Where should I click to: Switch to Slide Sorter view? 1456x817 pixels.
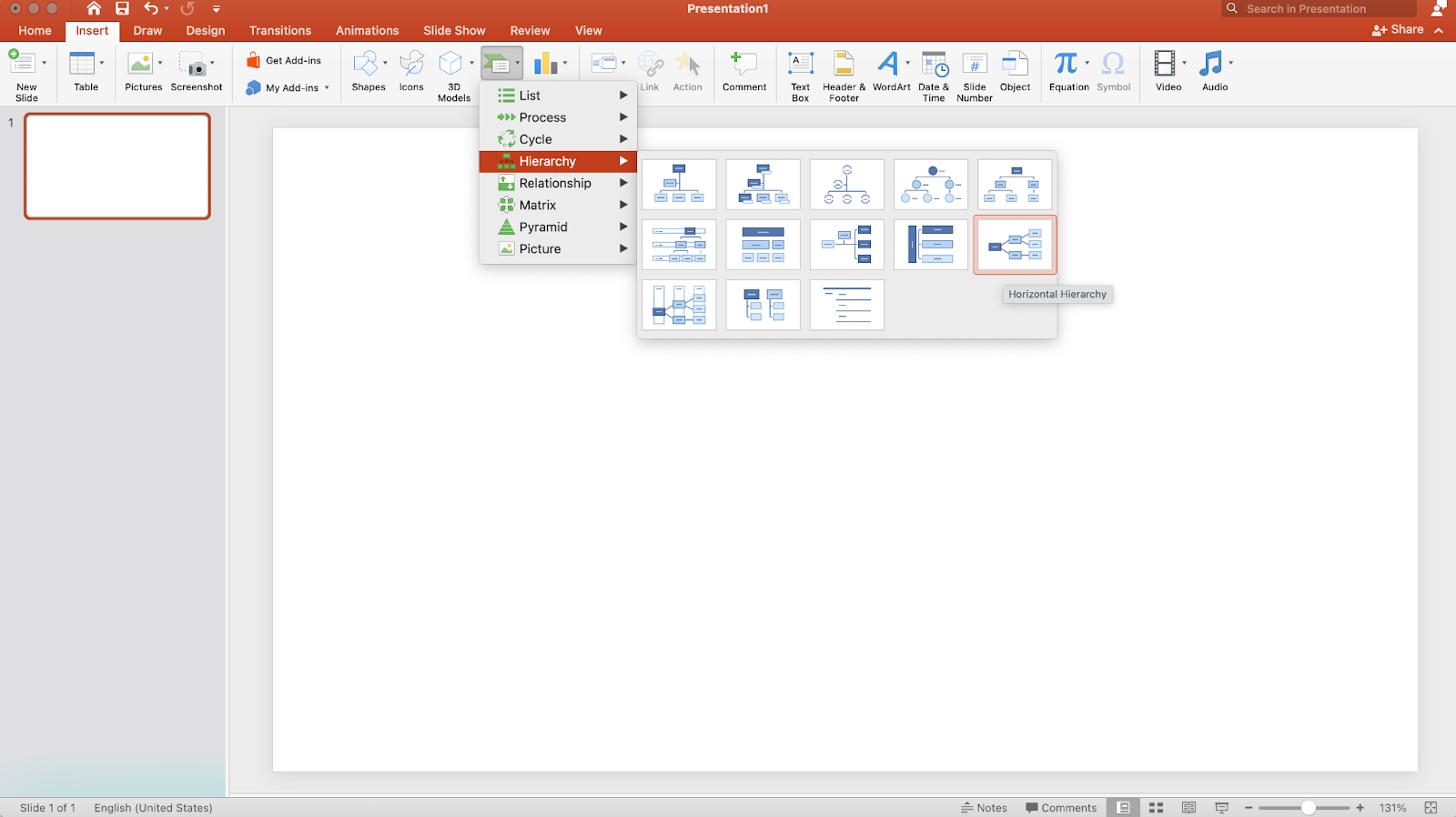coord(1157,808)
